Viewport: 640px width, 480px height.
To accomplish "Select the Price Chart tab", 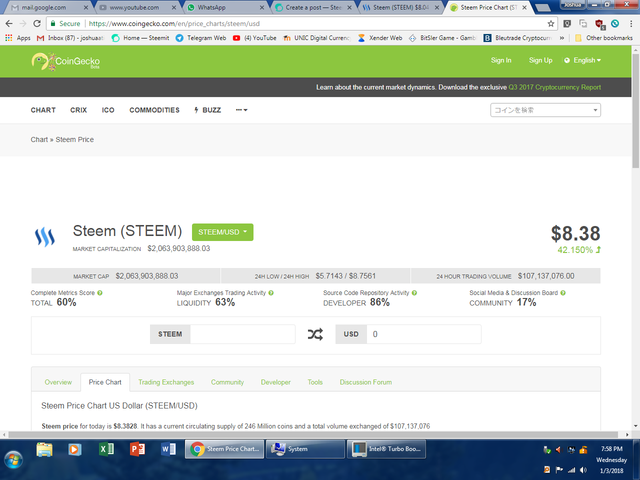I will point(105,382).
